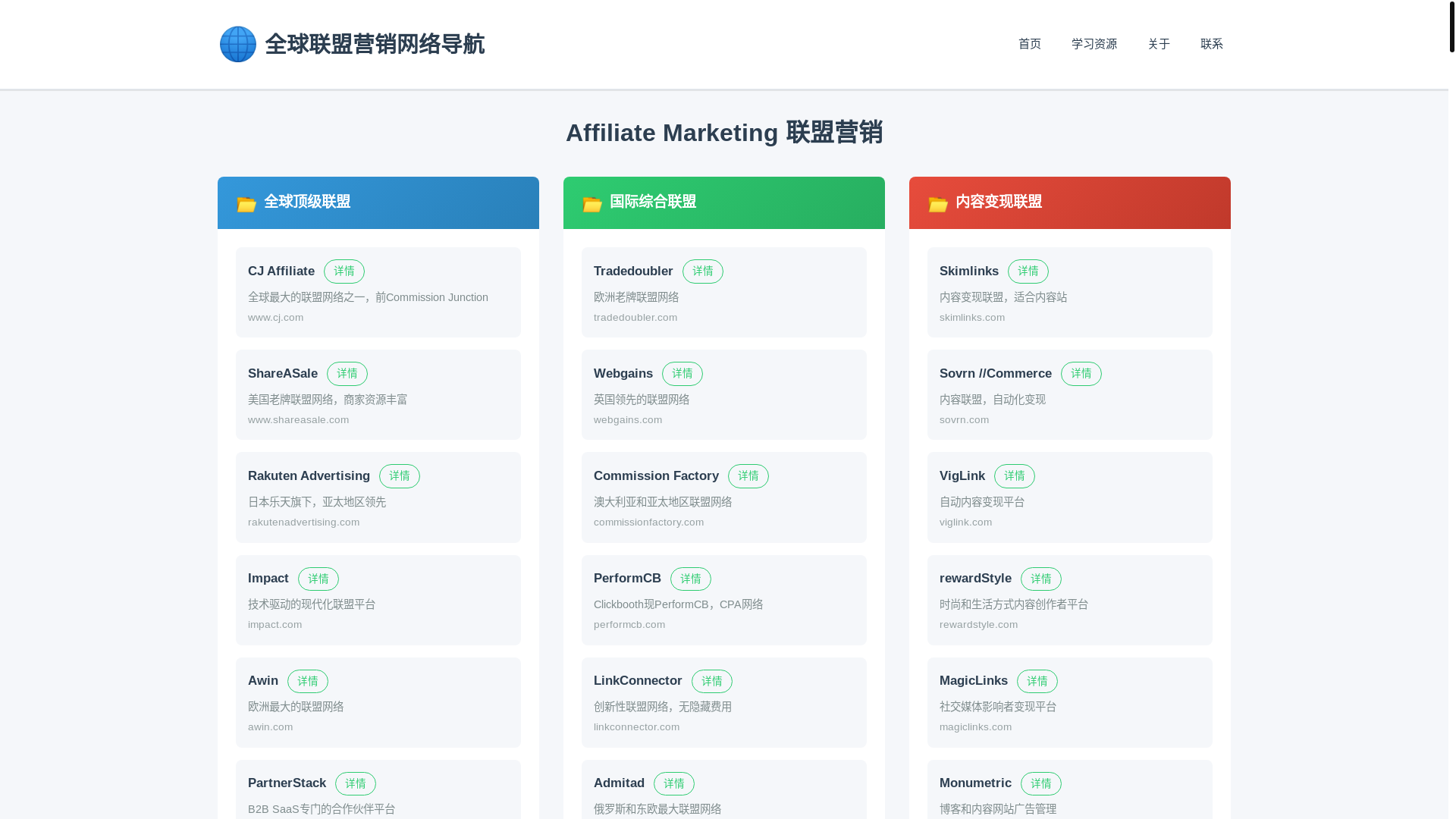1456x819 pixels.
Task: Click the skimlinks.com URL text
Action: pos(972,318)
